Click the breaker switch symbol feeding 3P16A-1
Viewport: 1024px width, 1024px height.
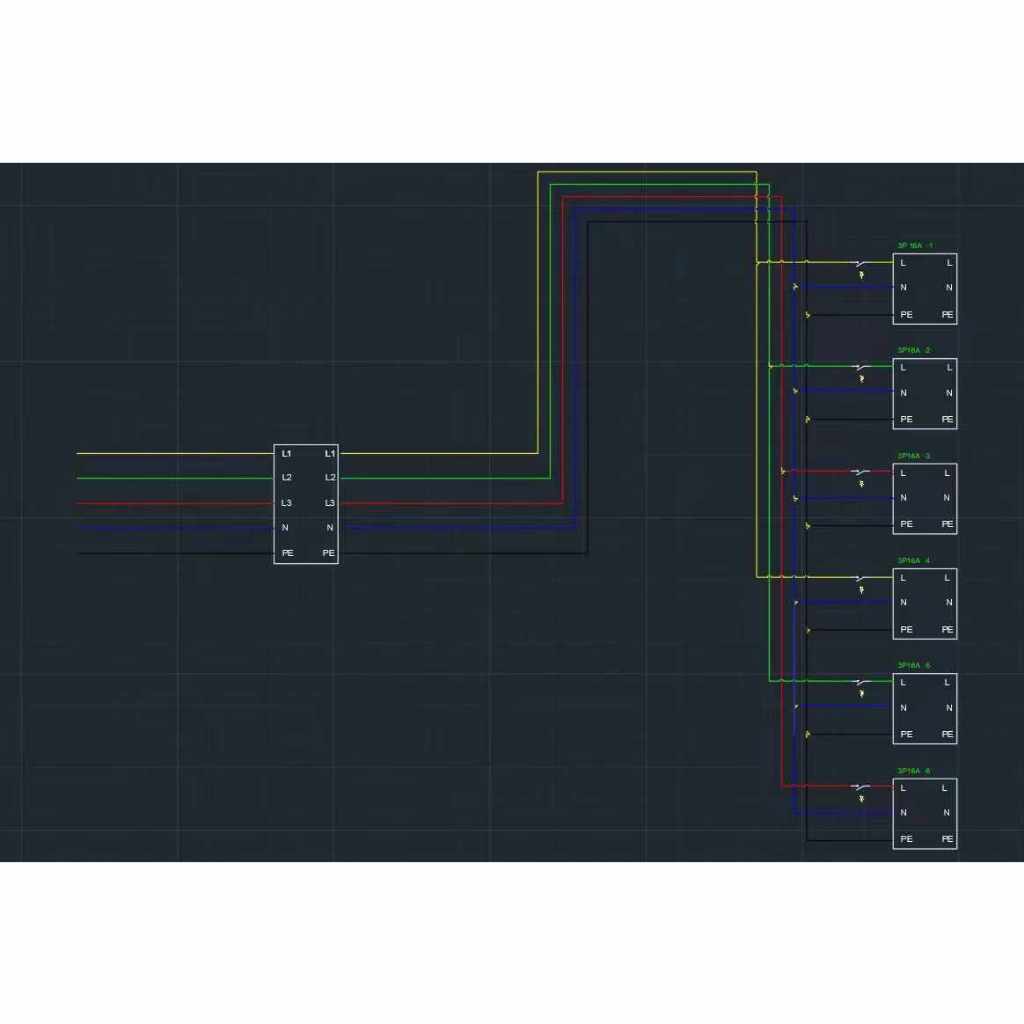[860, 263]
